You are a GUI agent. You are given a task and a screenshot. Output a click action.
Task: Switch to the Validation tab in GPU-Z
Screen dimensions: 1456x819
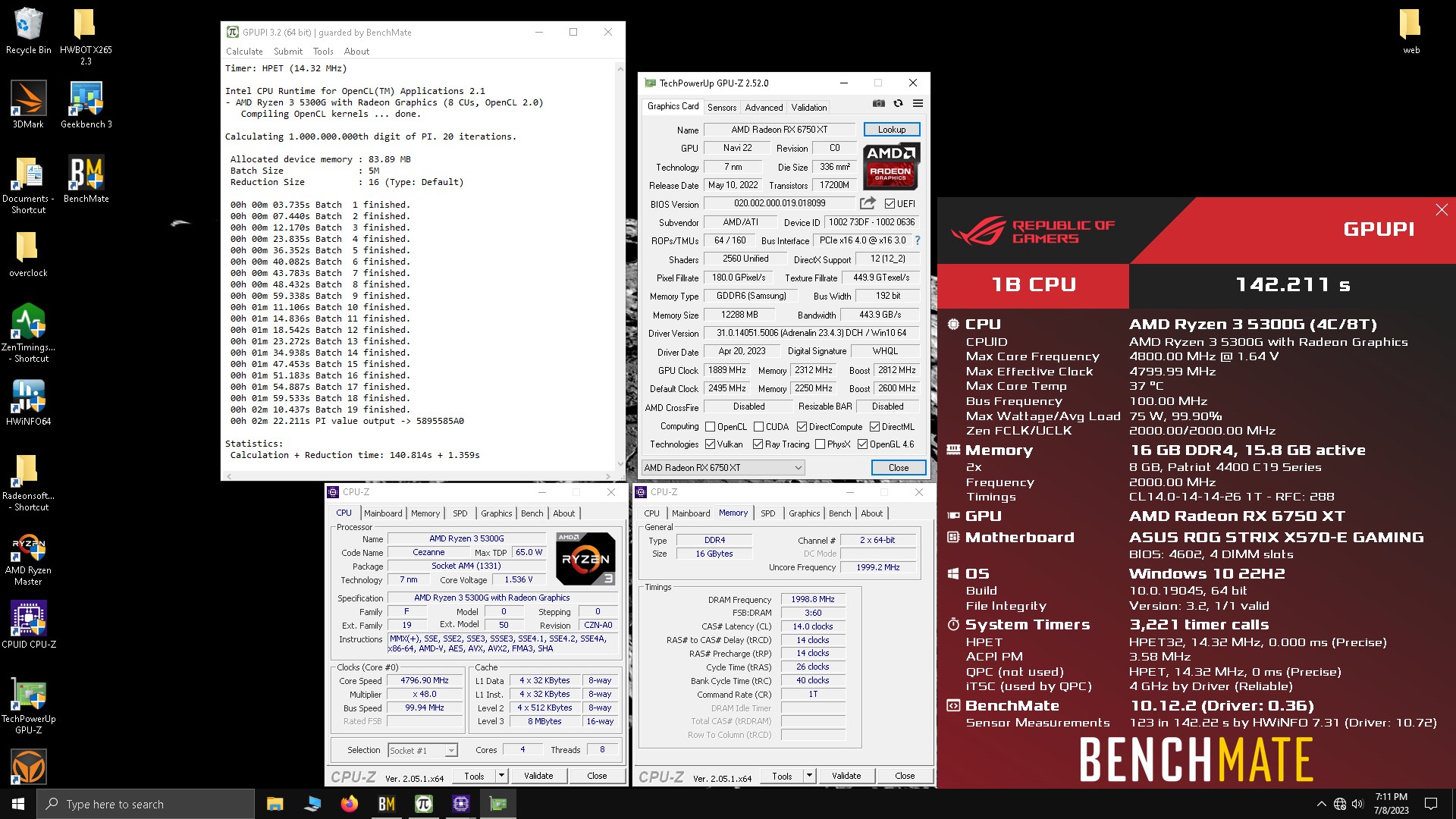point(809,108)
